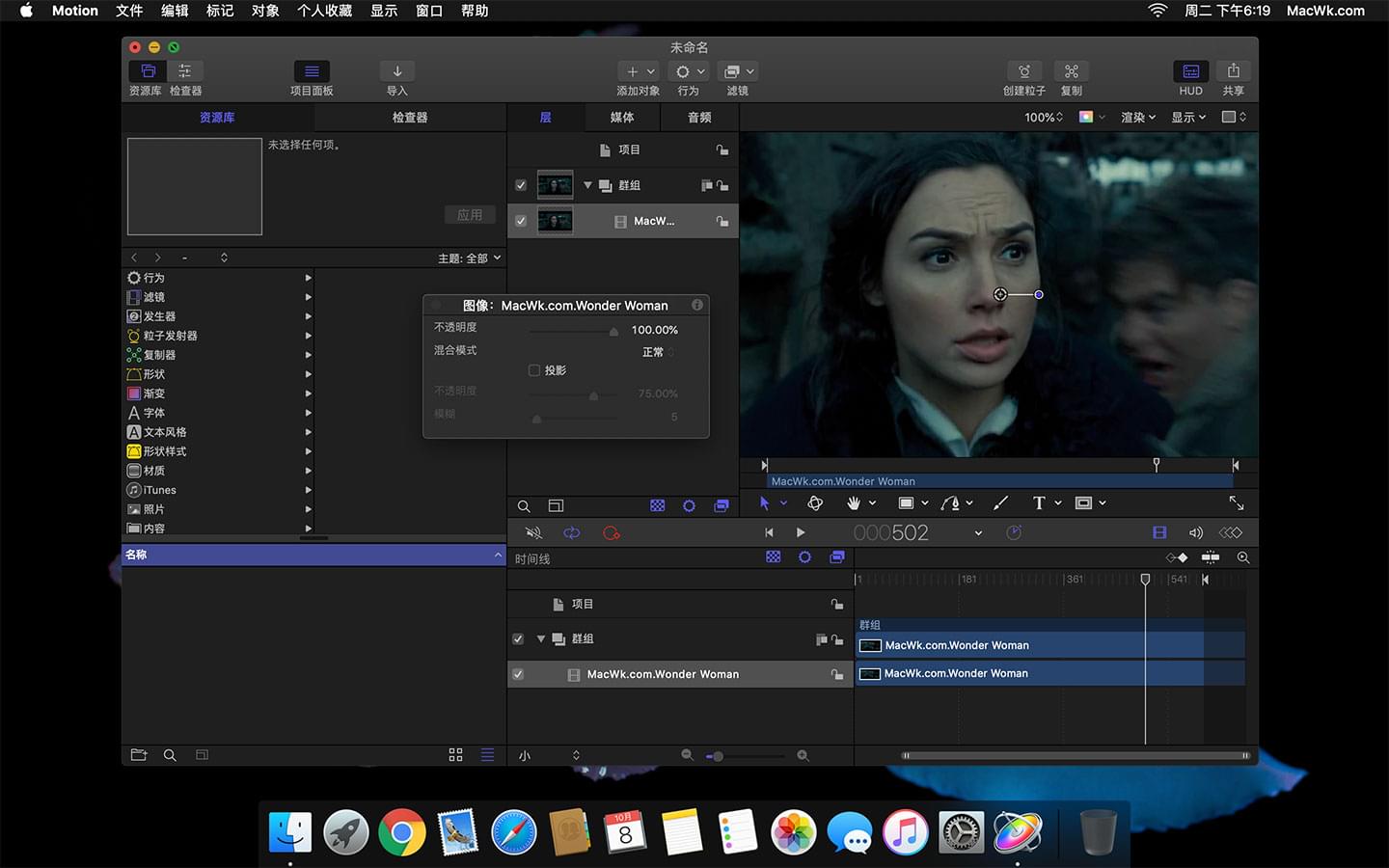The width and height of the screenshot is (1389, 868).
Task: Open the 文件 menu in menu bar
Action: point(129,11)
